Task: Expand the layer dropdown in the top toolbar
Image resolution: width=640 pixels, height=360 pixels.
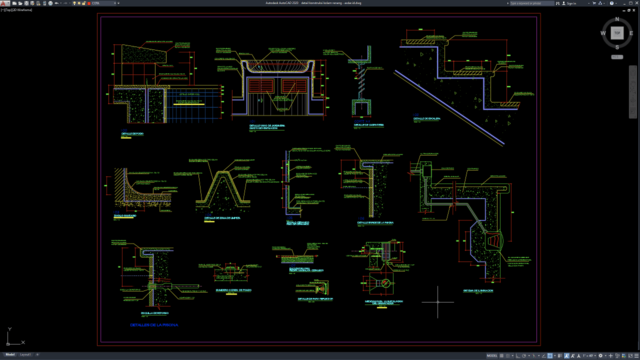Action: click(x=115, y=3)
